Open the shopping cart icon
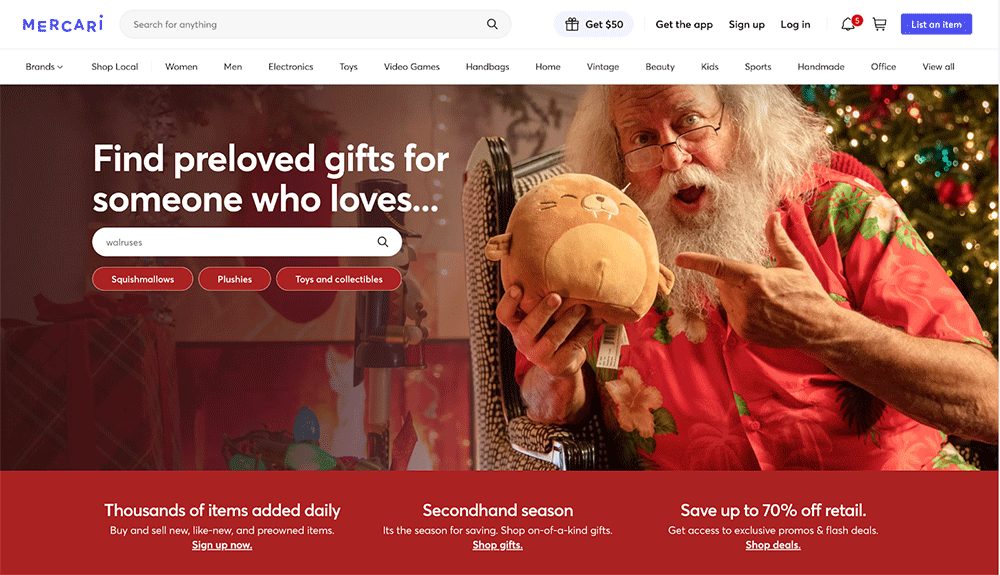Screen dimensions: 1000x575 tap(879, 24)
